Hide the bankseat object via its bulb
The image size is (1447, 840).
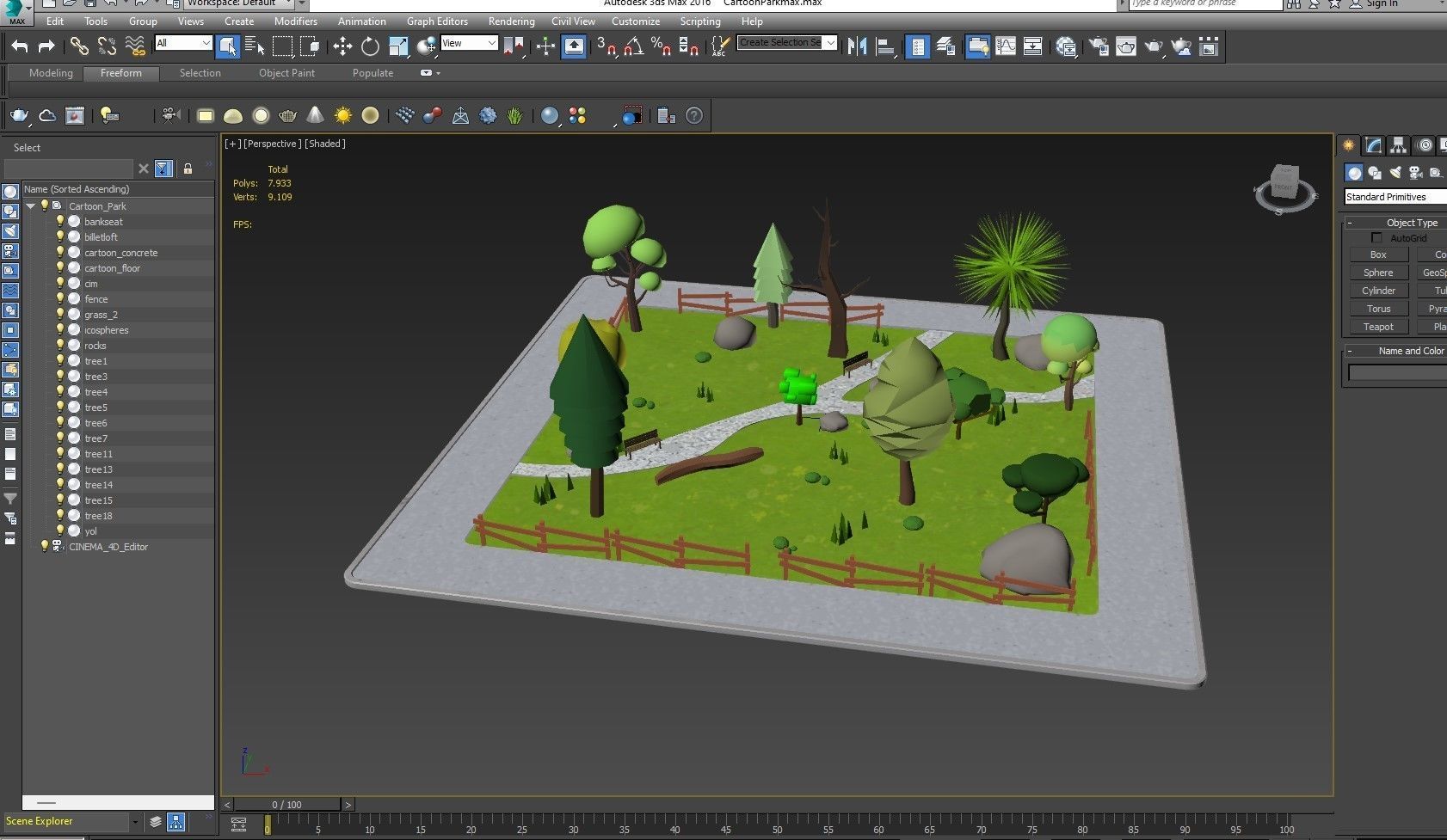click(x=60, y=221)
